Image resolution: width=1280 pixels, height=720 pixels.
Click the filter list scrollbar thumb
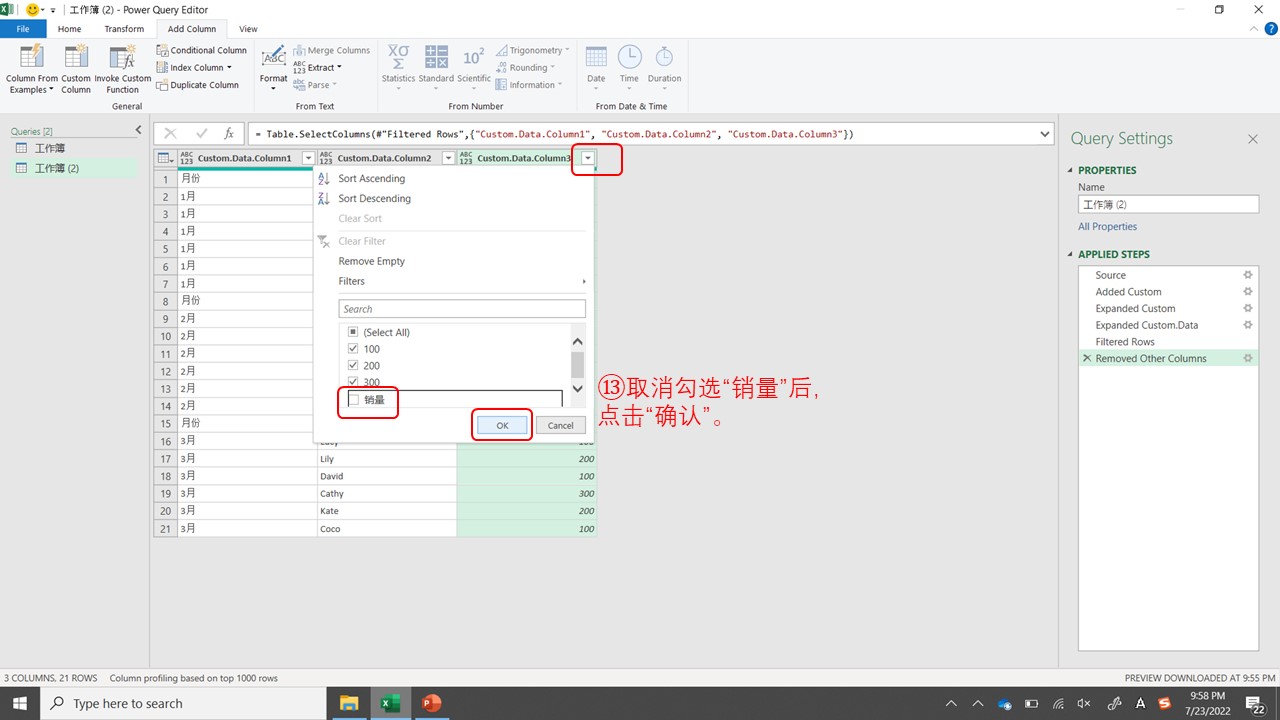(577, 364)
